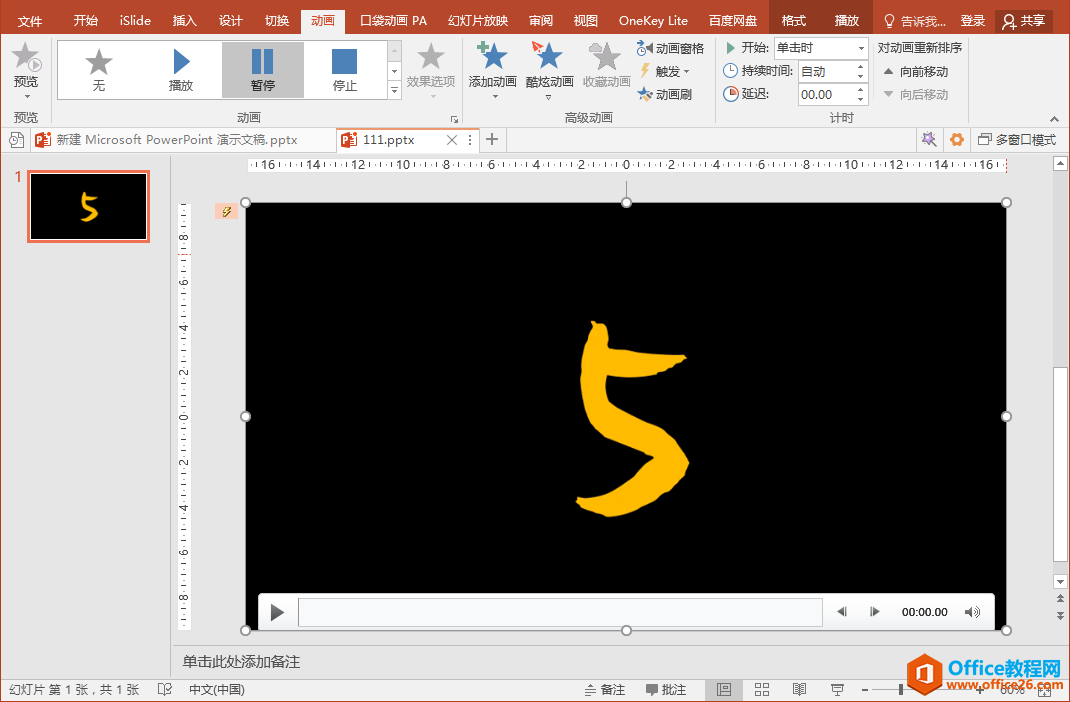Switch to slide sorter view in status bar
The width and height of the screenshot is (1070, 702).
pyautogui.click(x=762, y=690)
